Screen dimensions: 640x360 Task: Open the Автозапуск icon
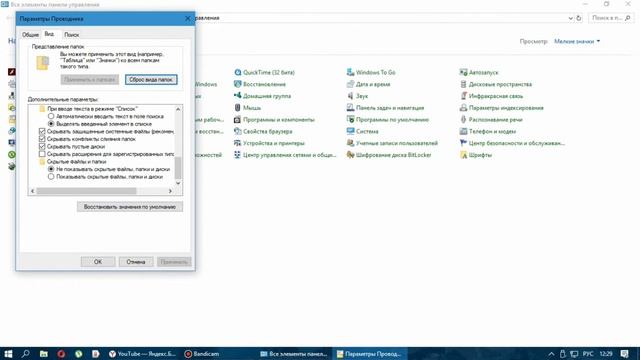463,72
